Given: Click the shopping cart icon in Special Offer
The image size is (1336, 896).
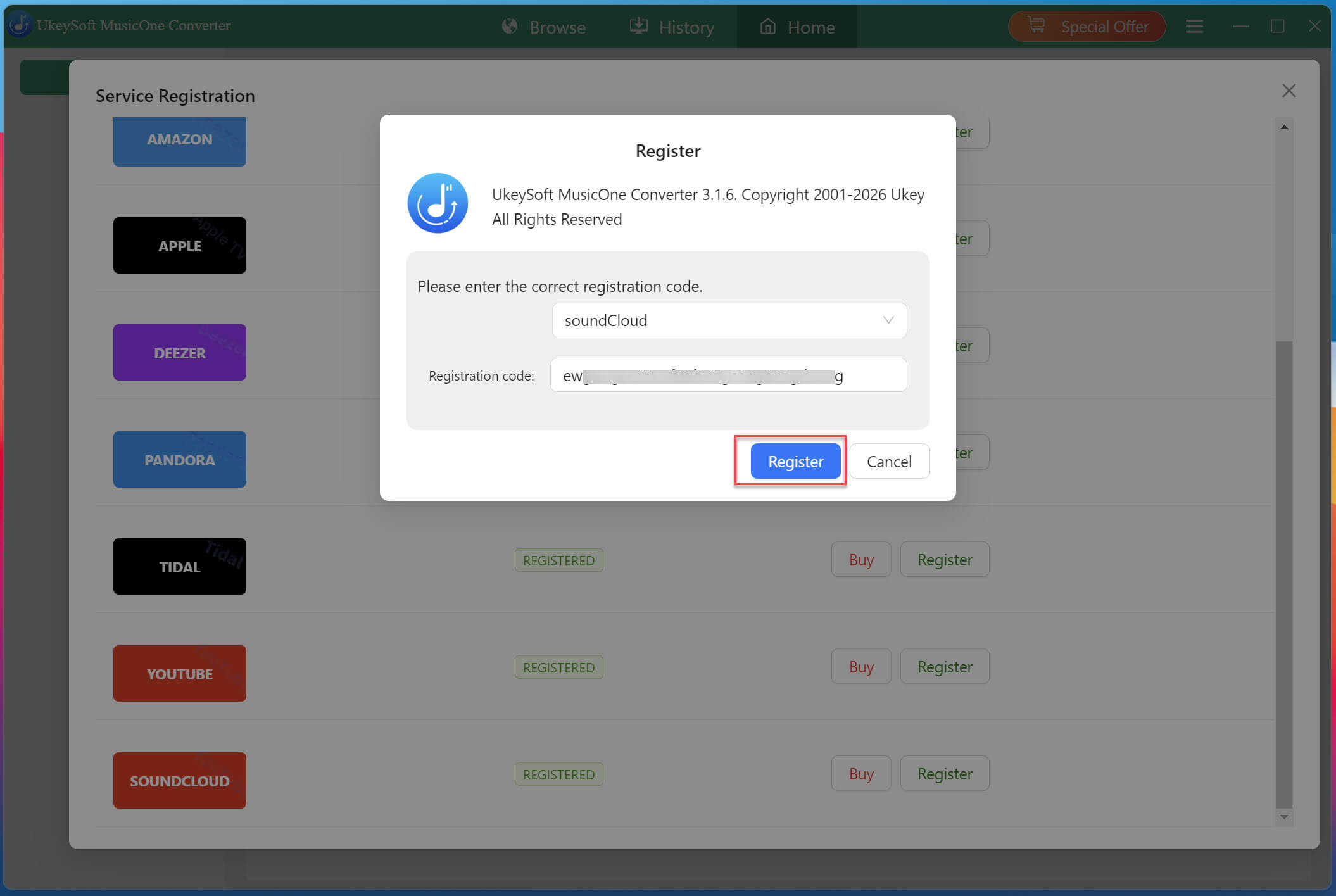Looking at the screenshot, I should coord(1037,25).
